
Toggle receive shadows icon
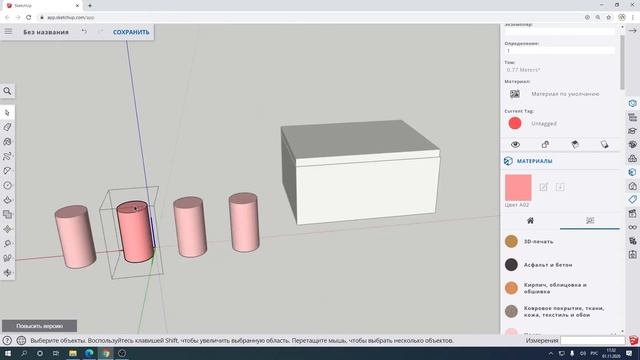[x=575, y=144]
